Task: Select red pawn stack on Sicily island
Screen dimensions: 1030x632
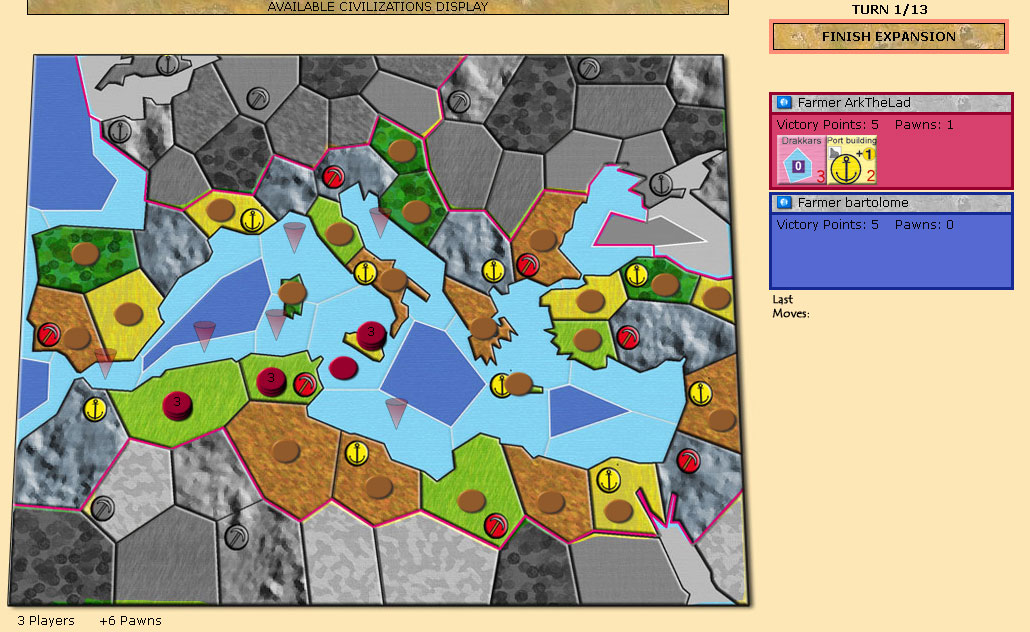Action: (x=371, y=335)
